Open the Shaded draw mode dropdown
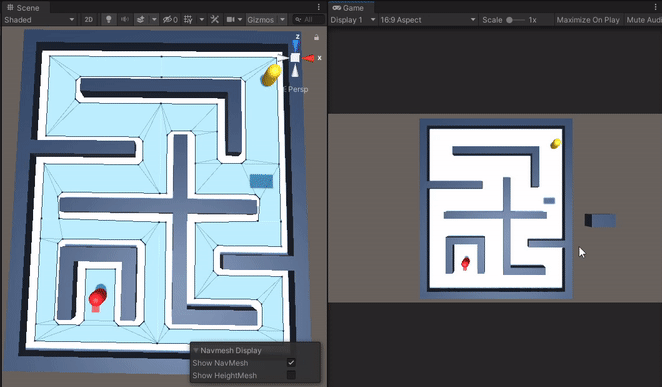662x387 pixels. (39, 20)
